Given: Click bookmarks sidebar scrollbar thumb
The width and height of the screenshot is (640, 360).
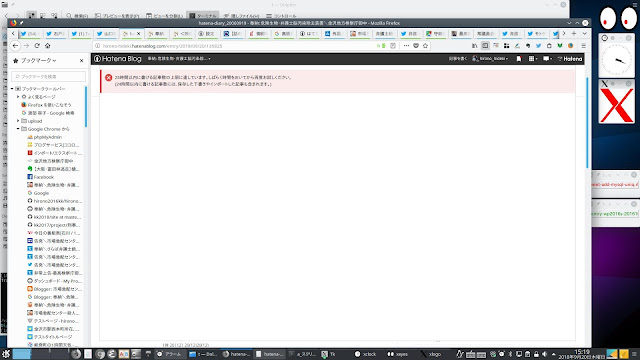Looking at the screenshot, I should 86,106.
